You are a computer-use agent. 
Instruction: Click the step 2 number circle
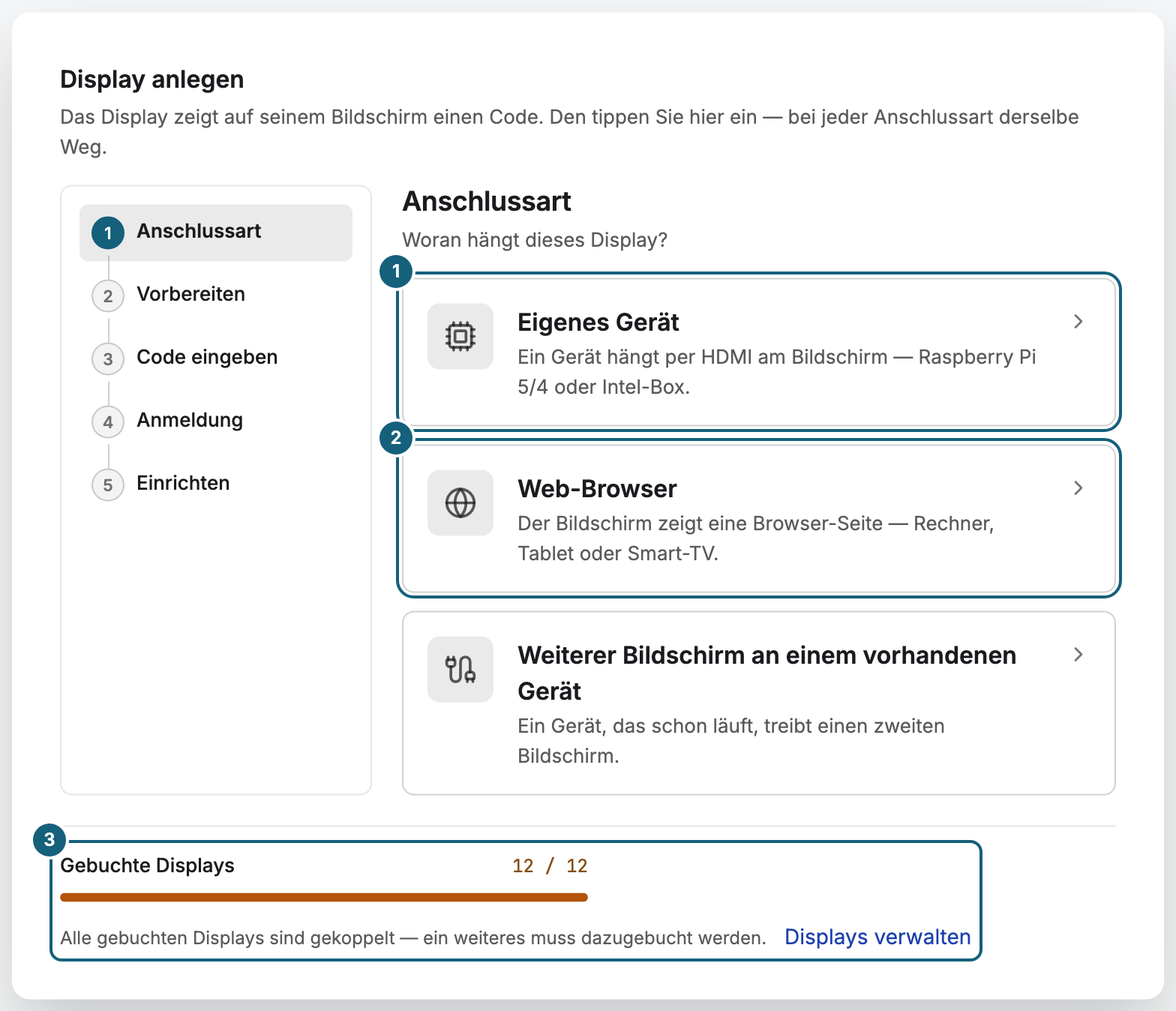click(x=108, y=296)
